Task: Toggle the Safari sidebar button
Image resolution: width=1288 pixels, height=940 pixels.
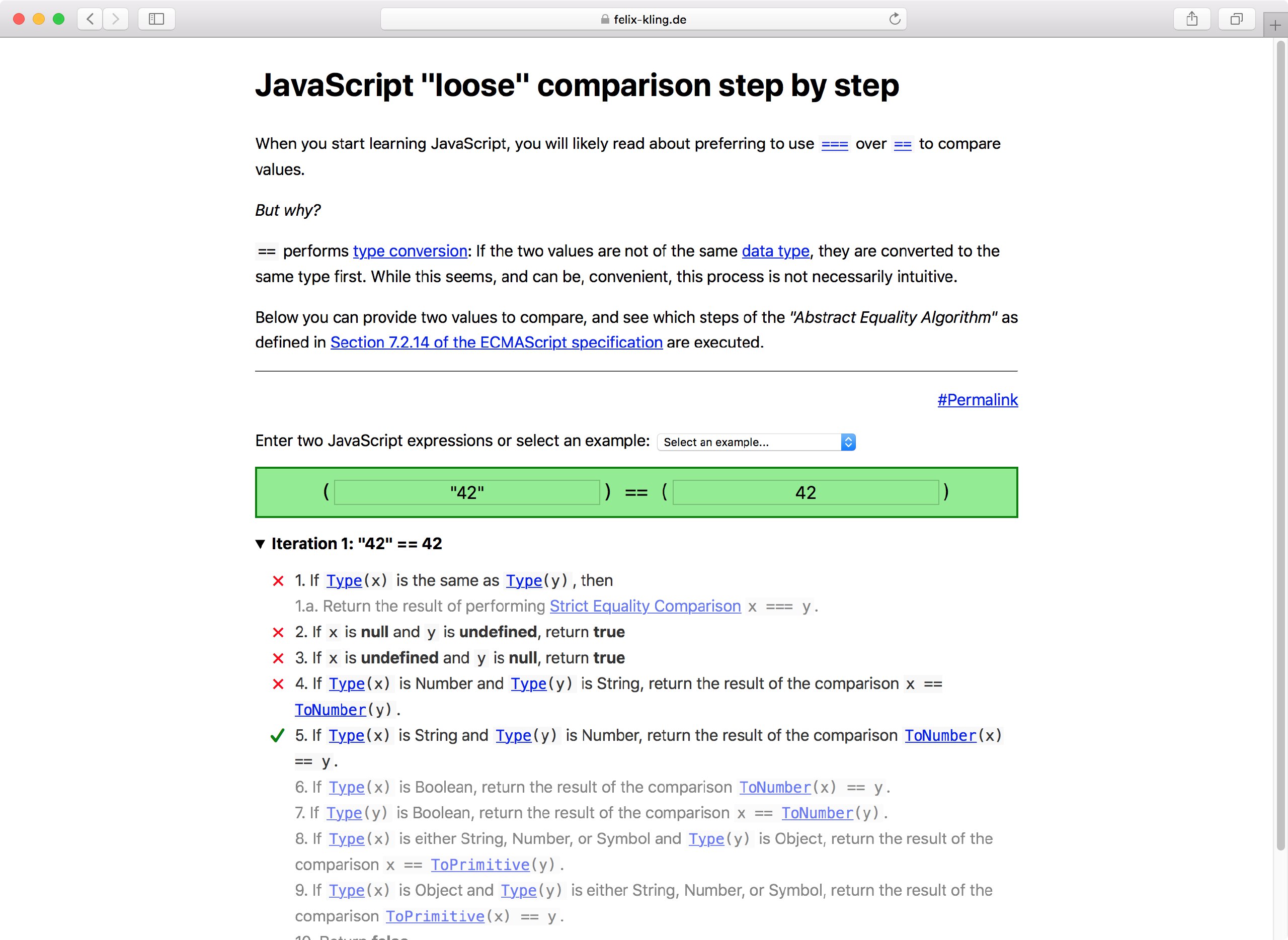Action: 156,19
